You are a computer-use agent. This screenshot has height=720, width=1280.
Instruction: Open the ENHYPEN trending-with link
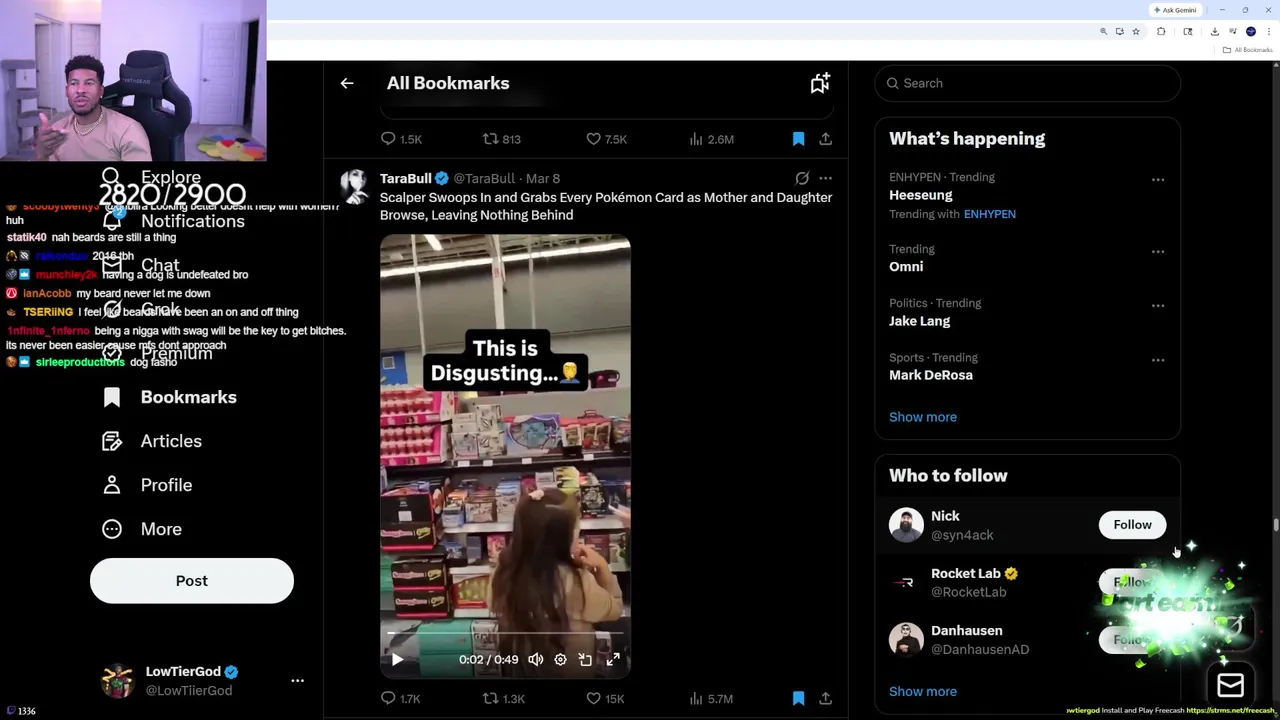tap(989, 214)
